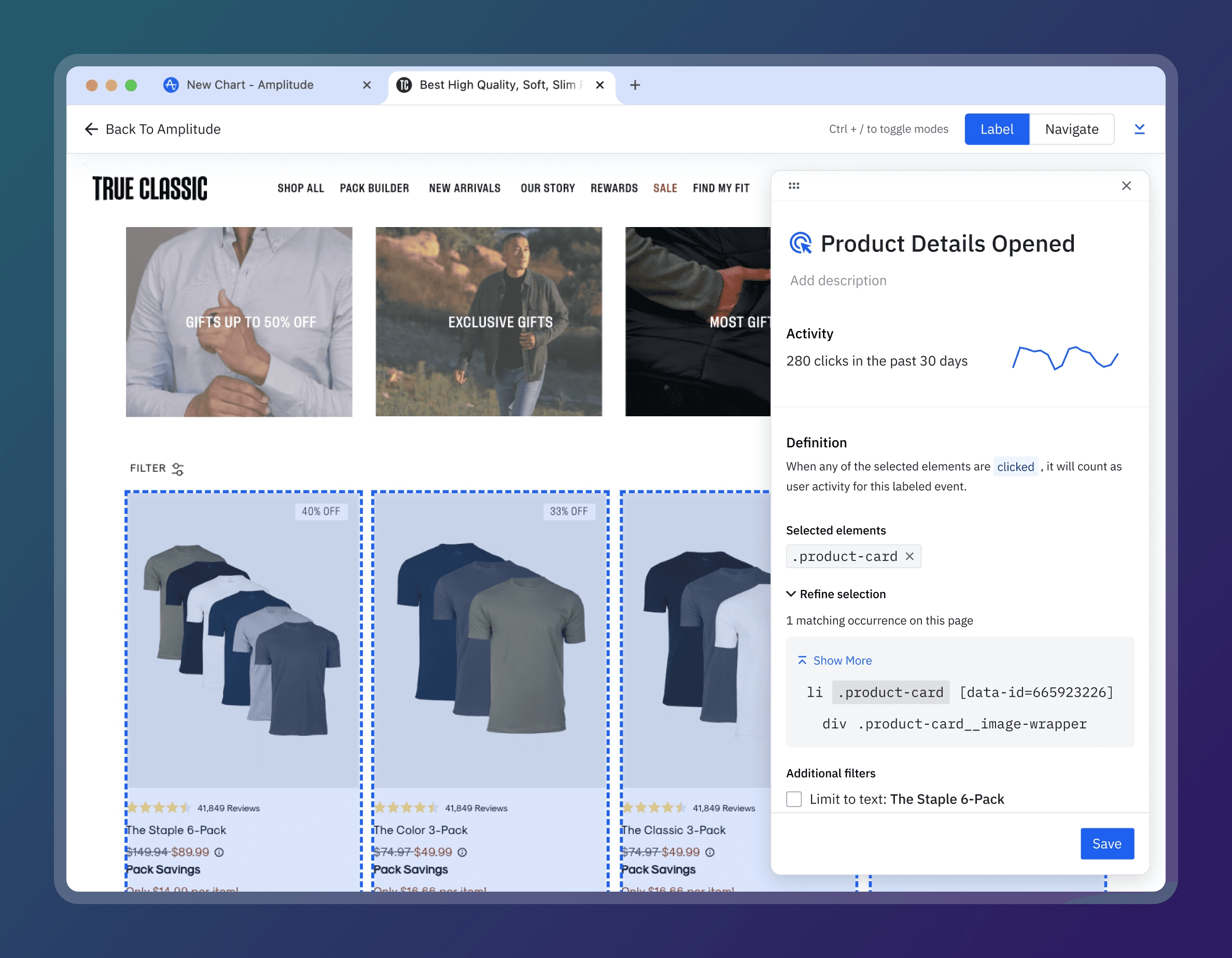Click Show More in the selector details
The image size is (1232, 958).
point(842,660)
